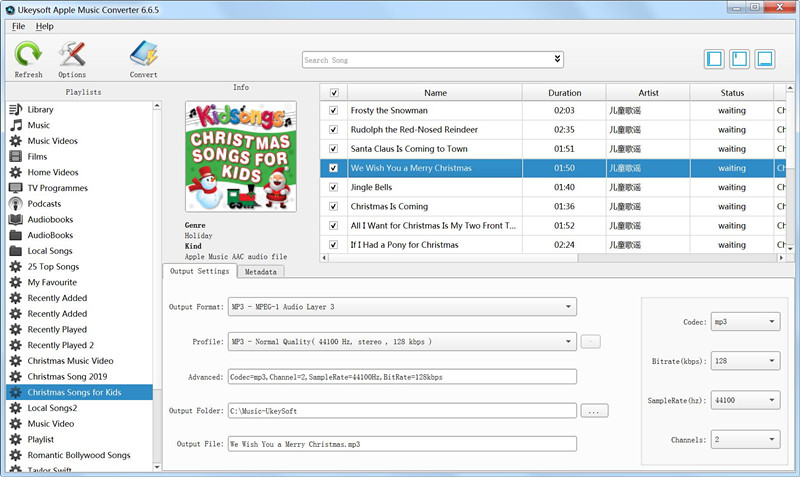This screenshot has height=477, width=800.
Task: Click the song table horizontal scrollbar
Action: point(453,258)
